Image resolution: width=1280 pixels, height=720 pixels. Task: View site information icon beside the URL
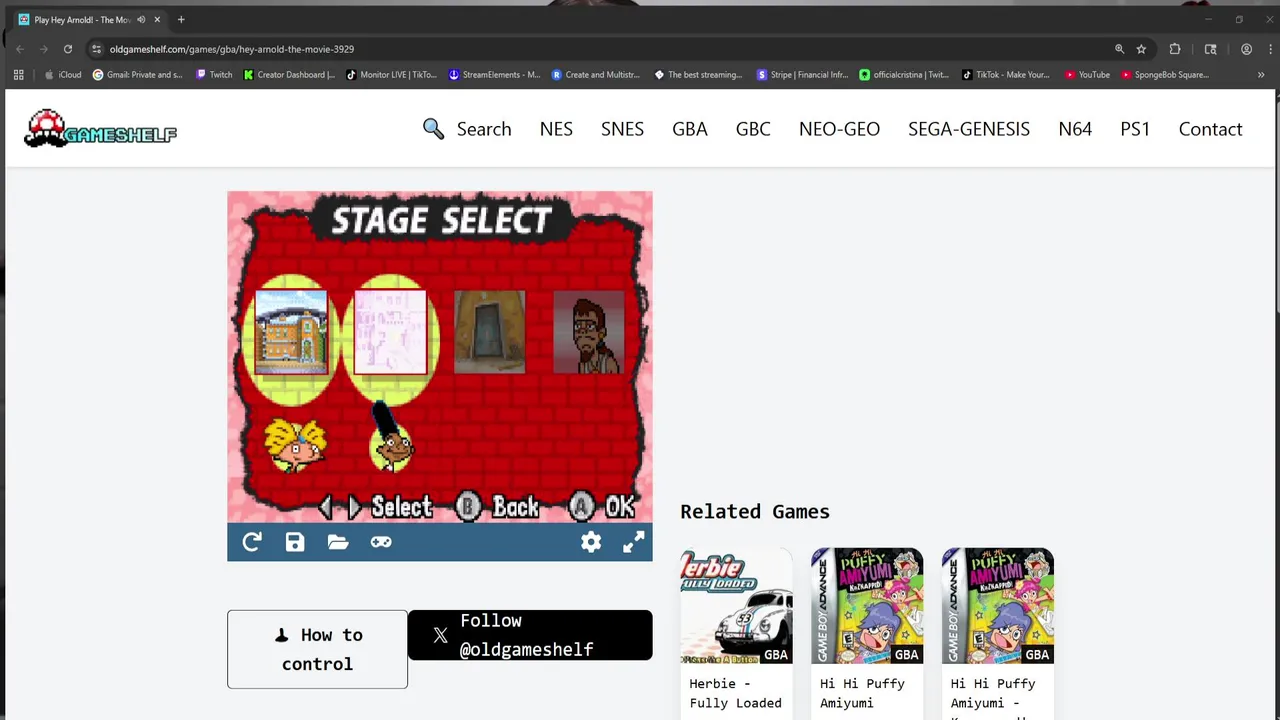click(96, 49)
